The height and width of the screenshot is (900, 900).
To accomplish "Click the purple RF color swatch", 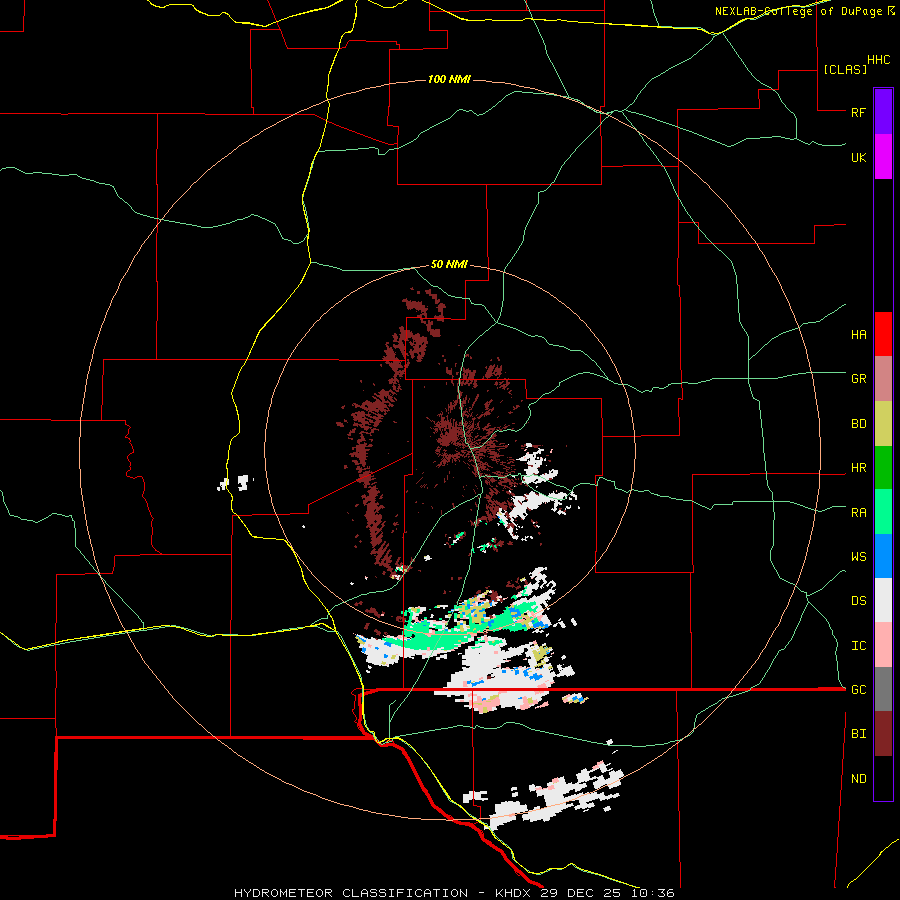I will coord(883,112).
